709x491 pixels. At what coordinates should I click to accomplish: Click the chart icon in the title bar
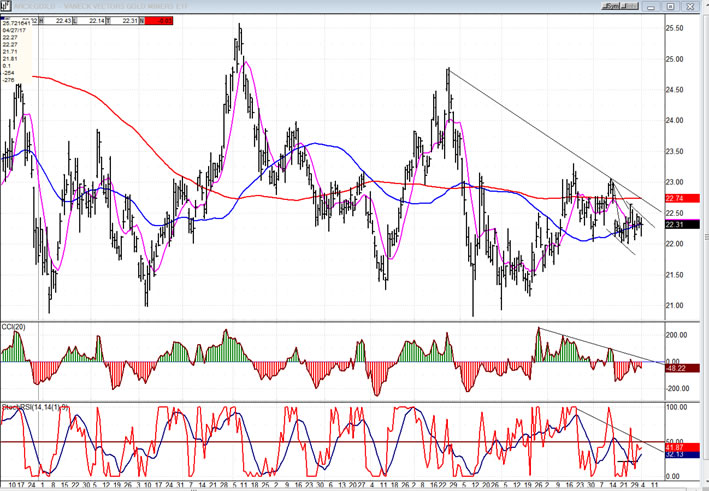[x=5, y=6]
